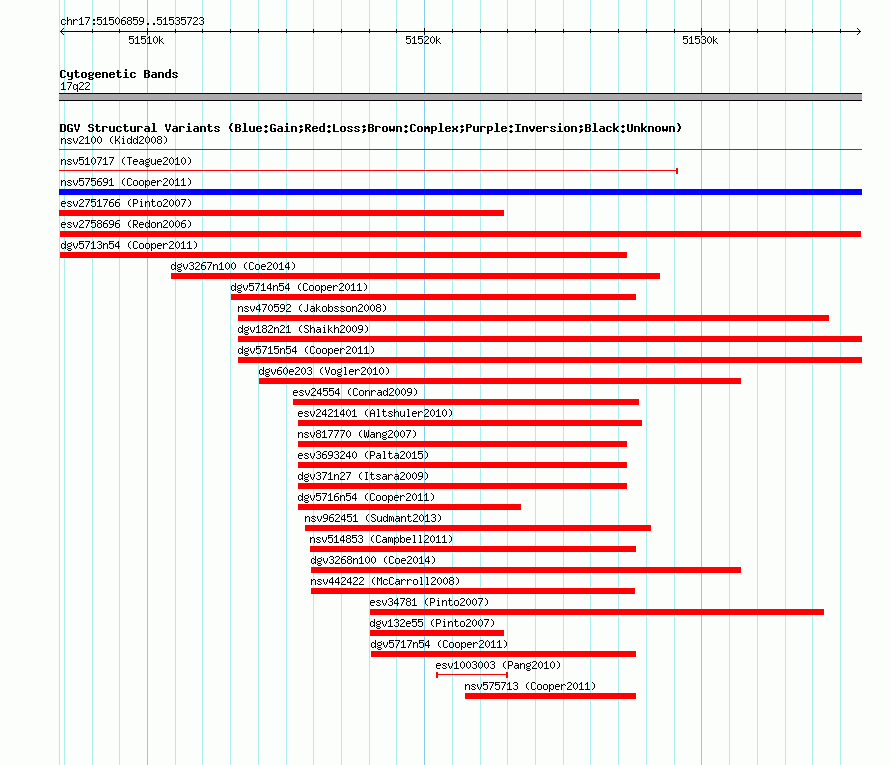Click the dgv3268n100 (Coe2014) label

[x=373, y=560]
